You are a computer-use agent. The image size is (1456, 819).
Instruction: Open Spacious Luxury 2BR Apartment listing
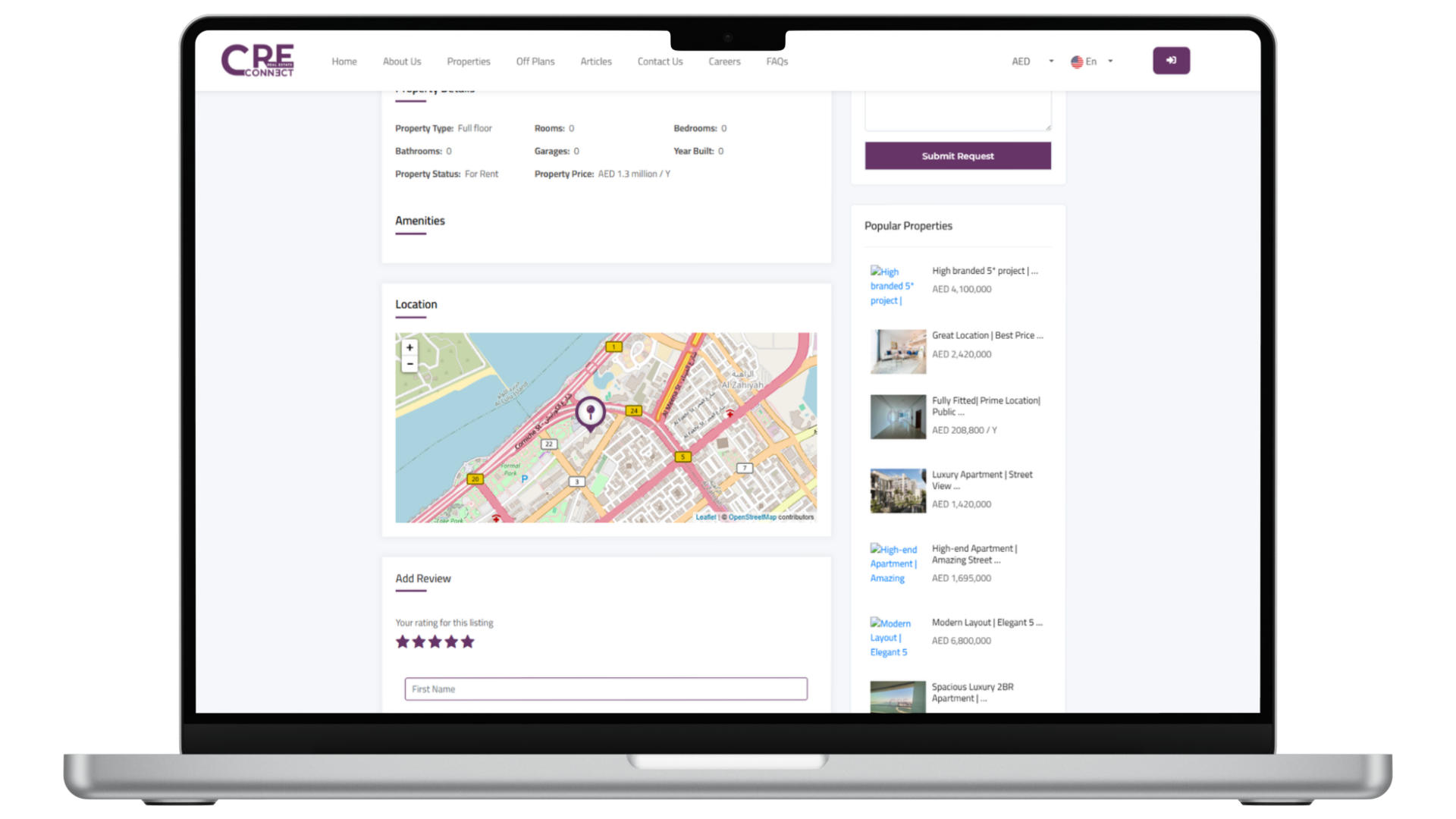[x=973, y=692]
